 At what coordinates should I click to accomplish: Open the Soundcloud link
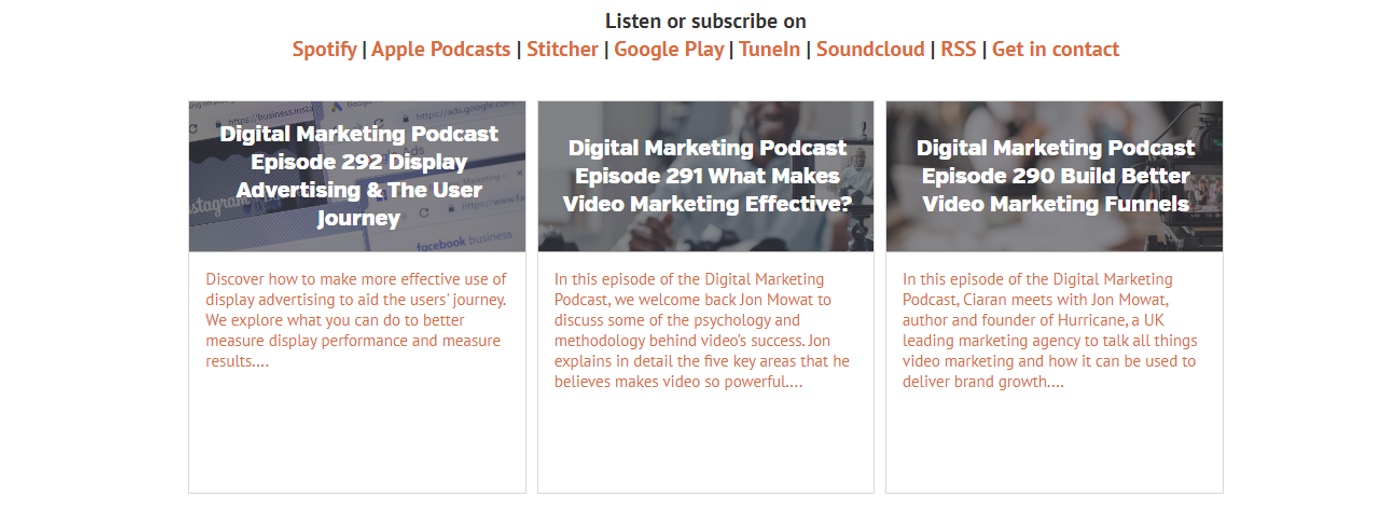[x=870, y=49]
